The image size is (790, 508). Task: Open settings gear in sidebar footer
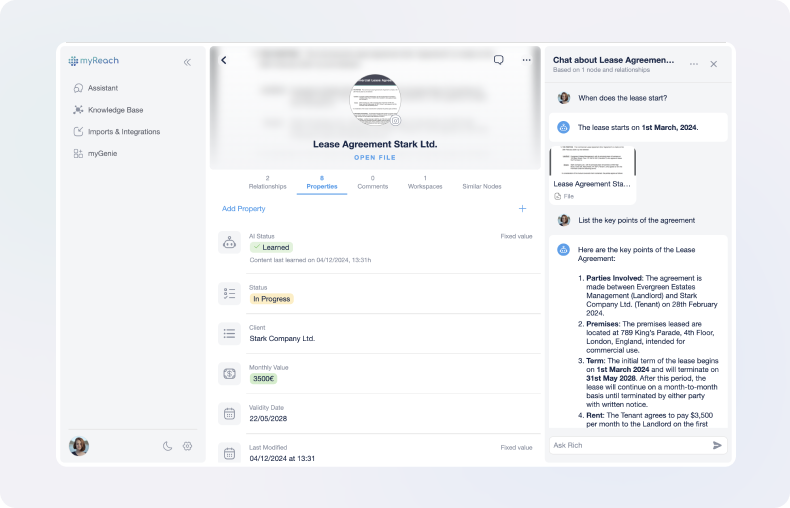[x=187, y=446]
